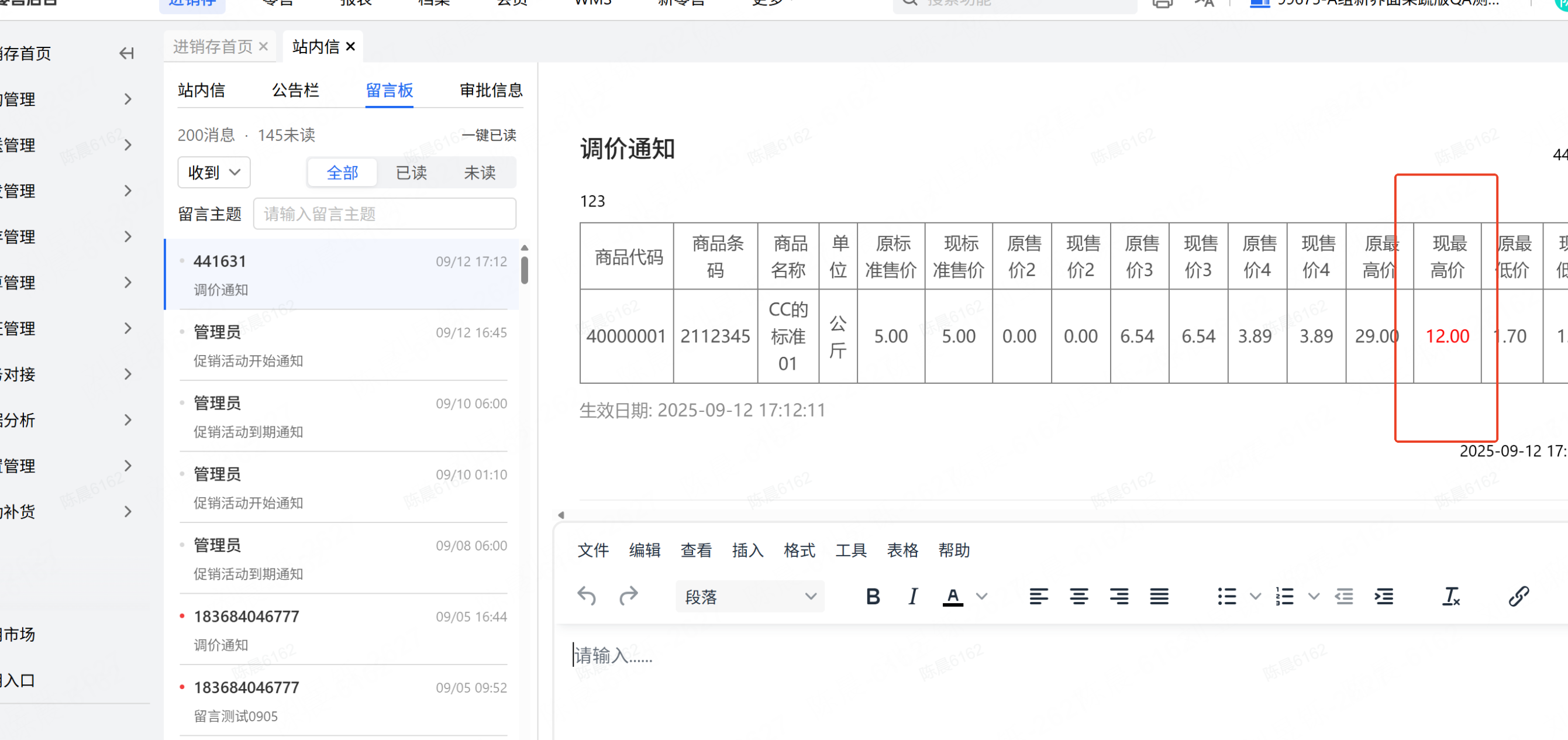Open text color picker arrow
Screen dimensions: 1568x740
pos(981,596)
